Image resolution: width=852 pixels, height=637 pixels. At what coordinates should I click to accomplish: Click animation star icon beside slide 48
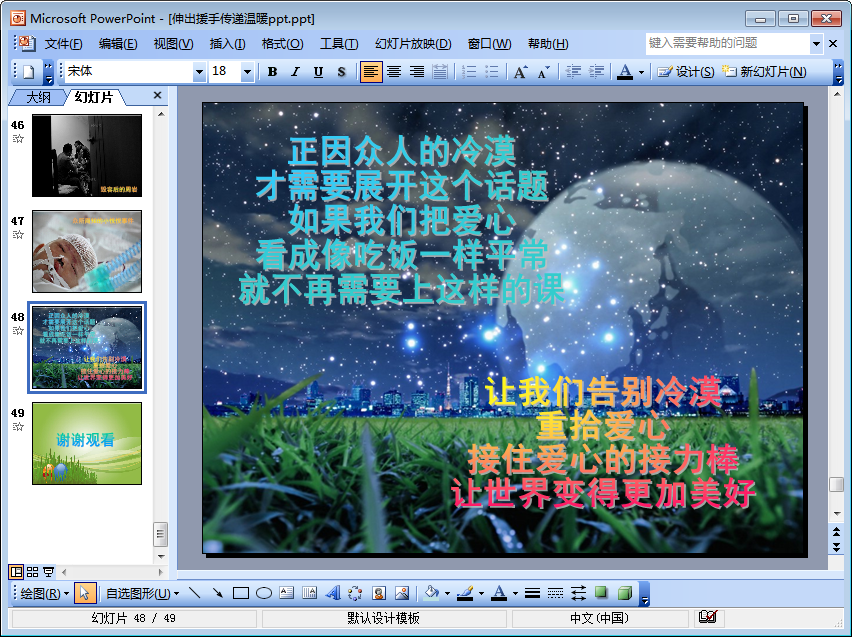click(x=18, y=331)
